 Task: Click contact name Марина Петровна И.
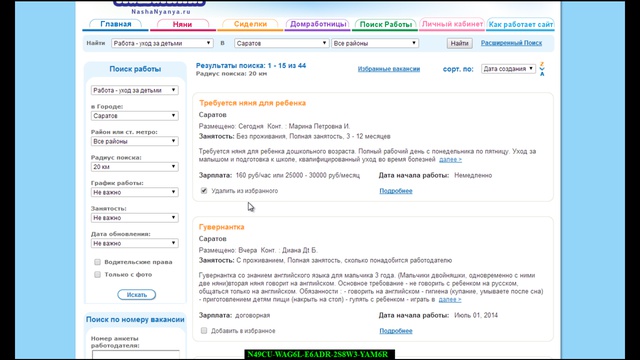(x=319, y=127)
